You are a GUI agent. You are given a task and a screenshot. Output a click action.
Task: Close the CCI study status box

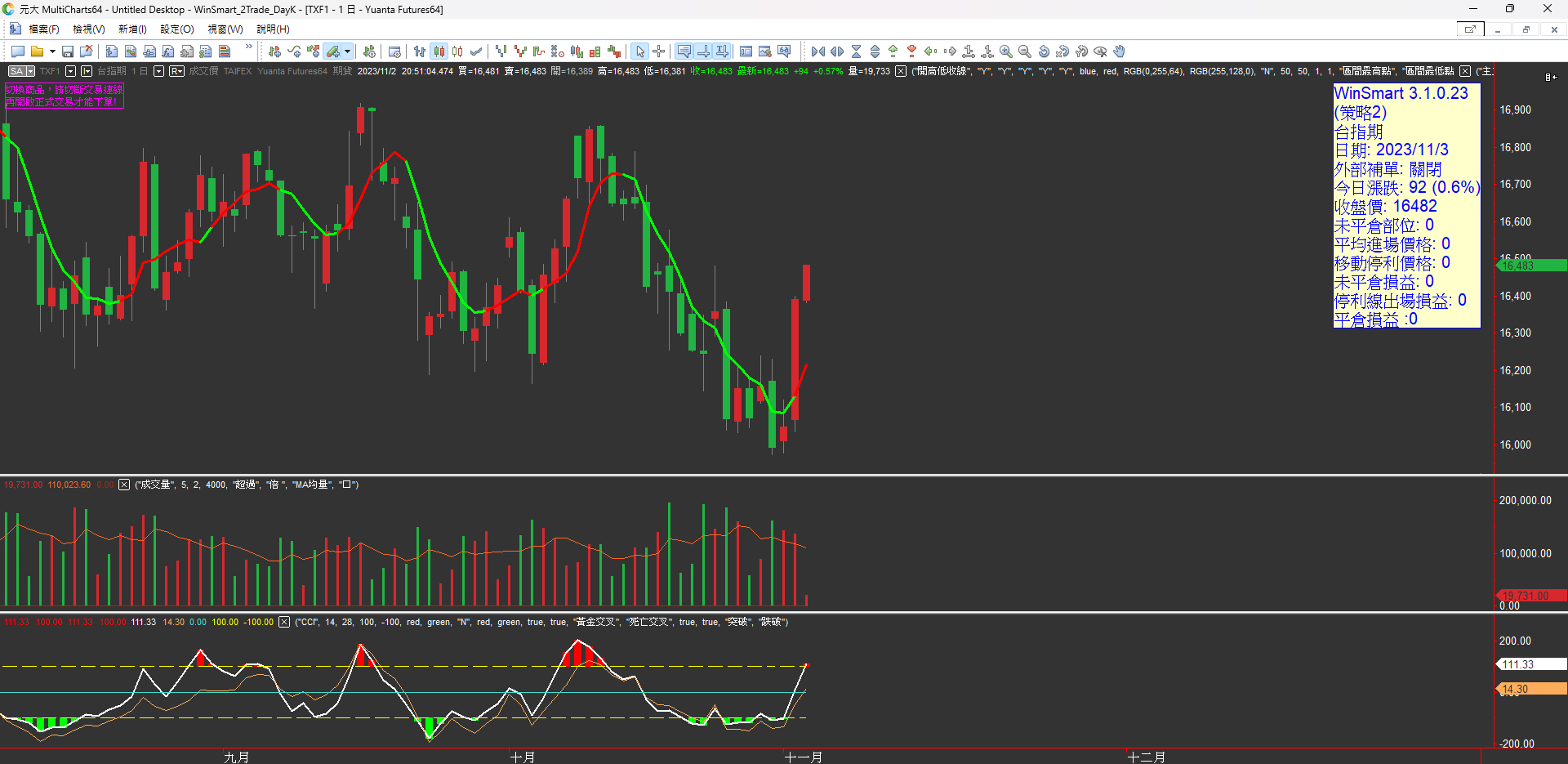(x=284, y=622)
